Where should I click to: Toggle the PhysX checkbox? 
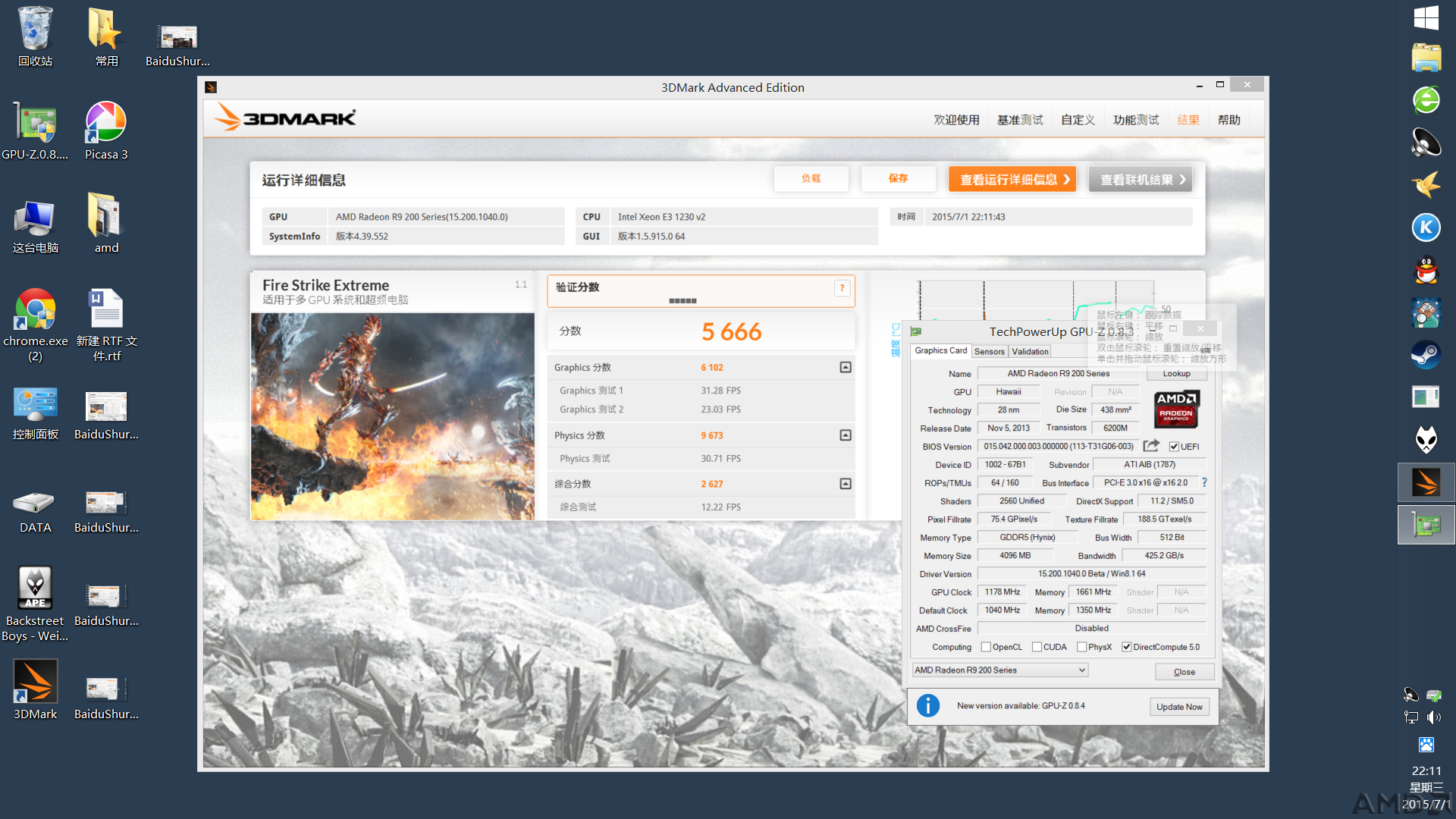[x=1081, y=647]
